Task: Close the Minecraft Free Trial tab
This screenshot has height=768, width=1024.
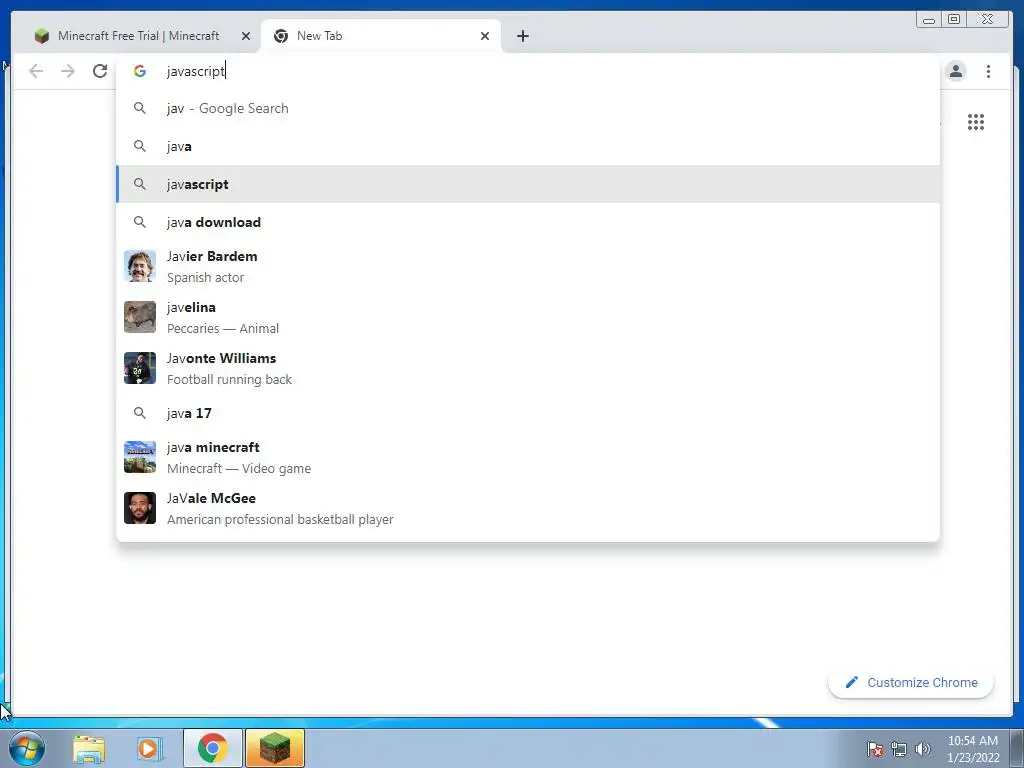Action: pos(246,36)
